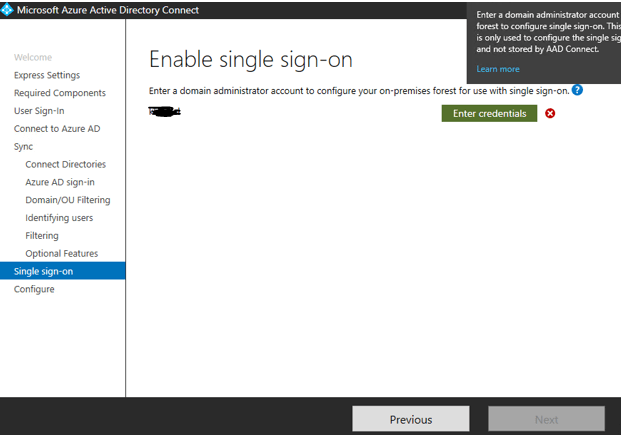Select Azure AD sign-in sub-step
Screen dimensions: 621x436
[60, 182]
